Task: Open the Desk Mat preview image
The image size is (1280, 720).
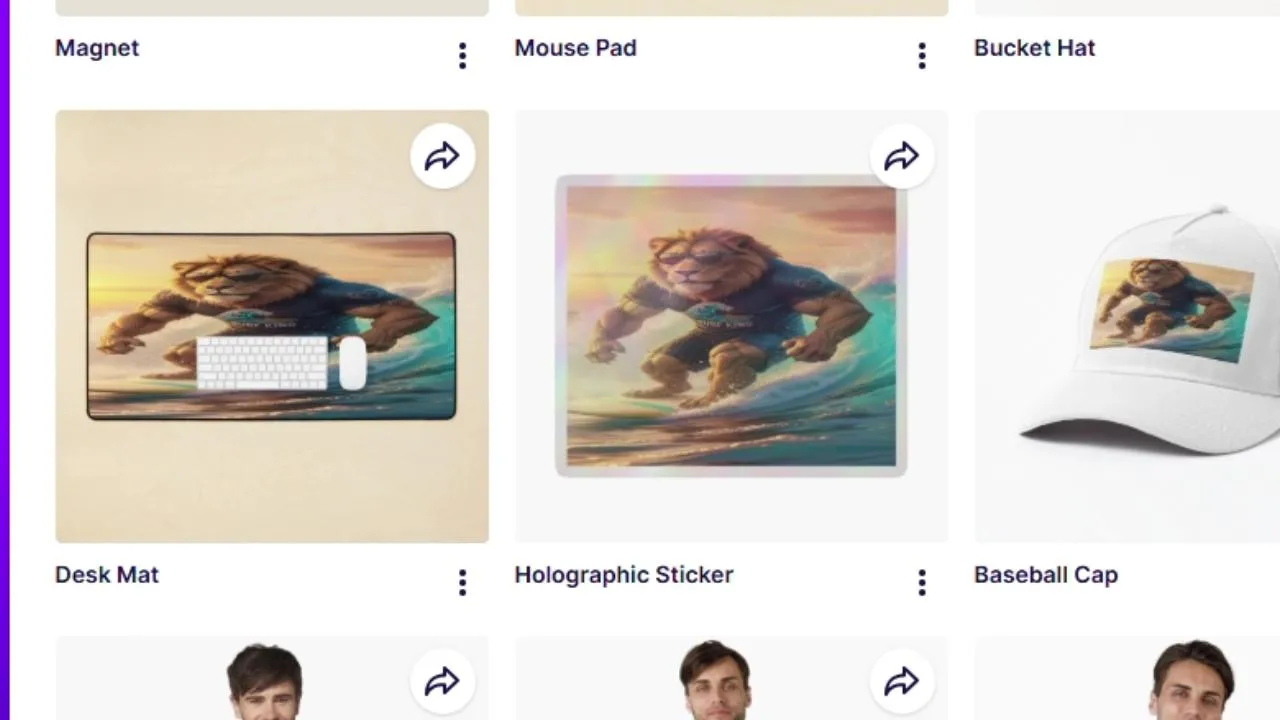Action: point(272,326)
